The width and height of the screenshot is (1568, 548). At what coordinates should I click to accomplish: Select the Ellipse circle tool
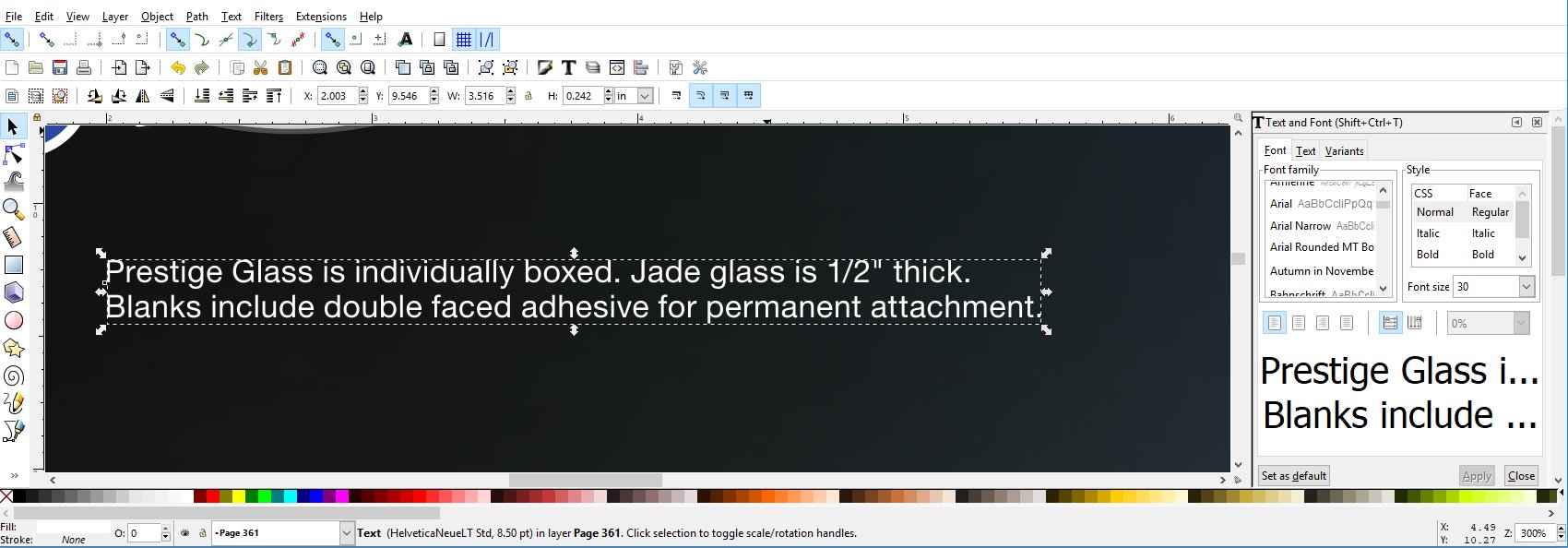(13, 320)
